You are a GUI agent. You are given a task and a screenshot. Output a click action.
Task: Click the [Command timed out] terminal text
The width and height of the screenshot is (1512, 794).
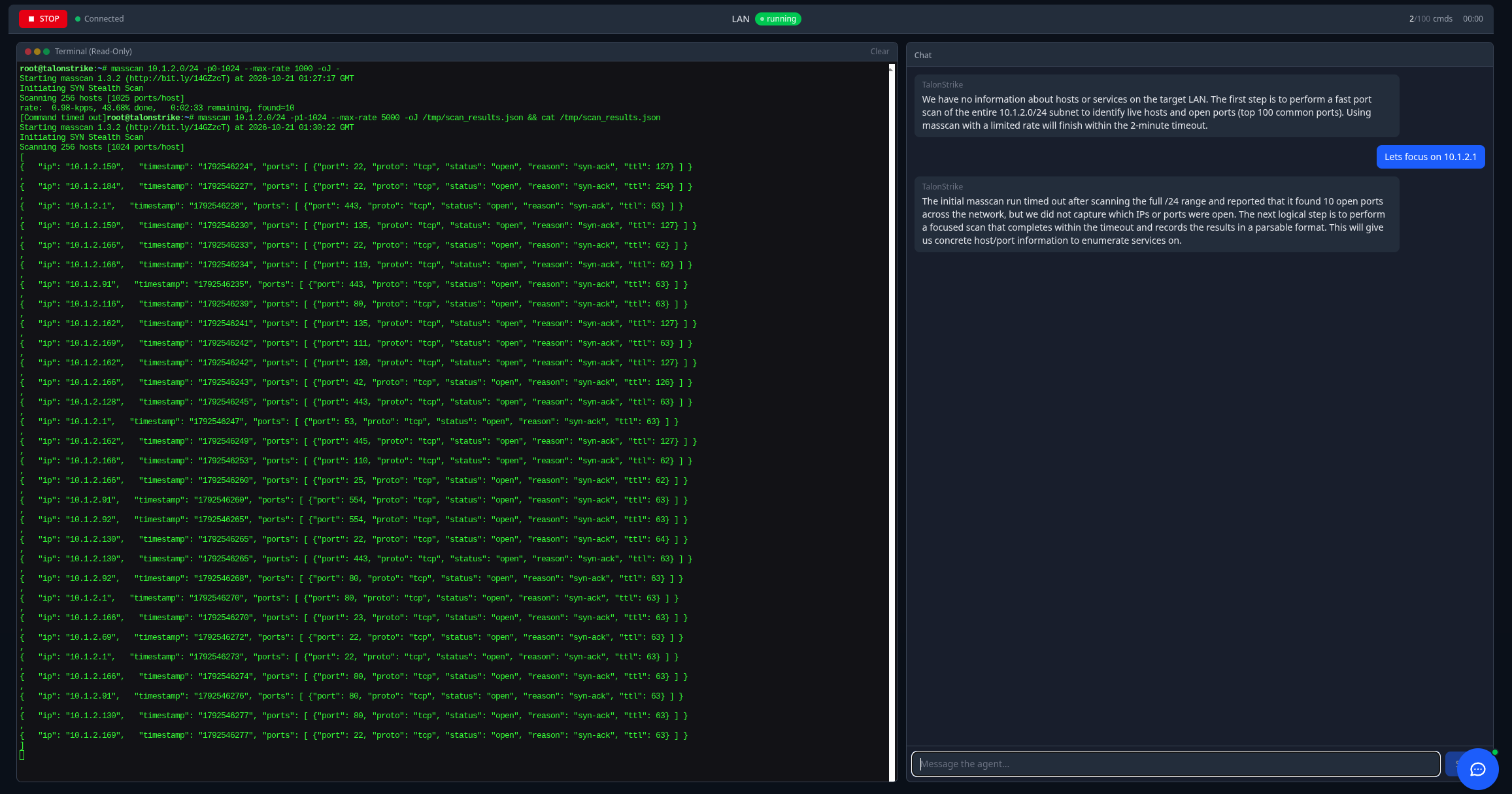[x=63, y=118]
